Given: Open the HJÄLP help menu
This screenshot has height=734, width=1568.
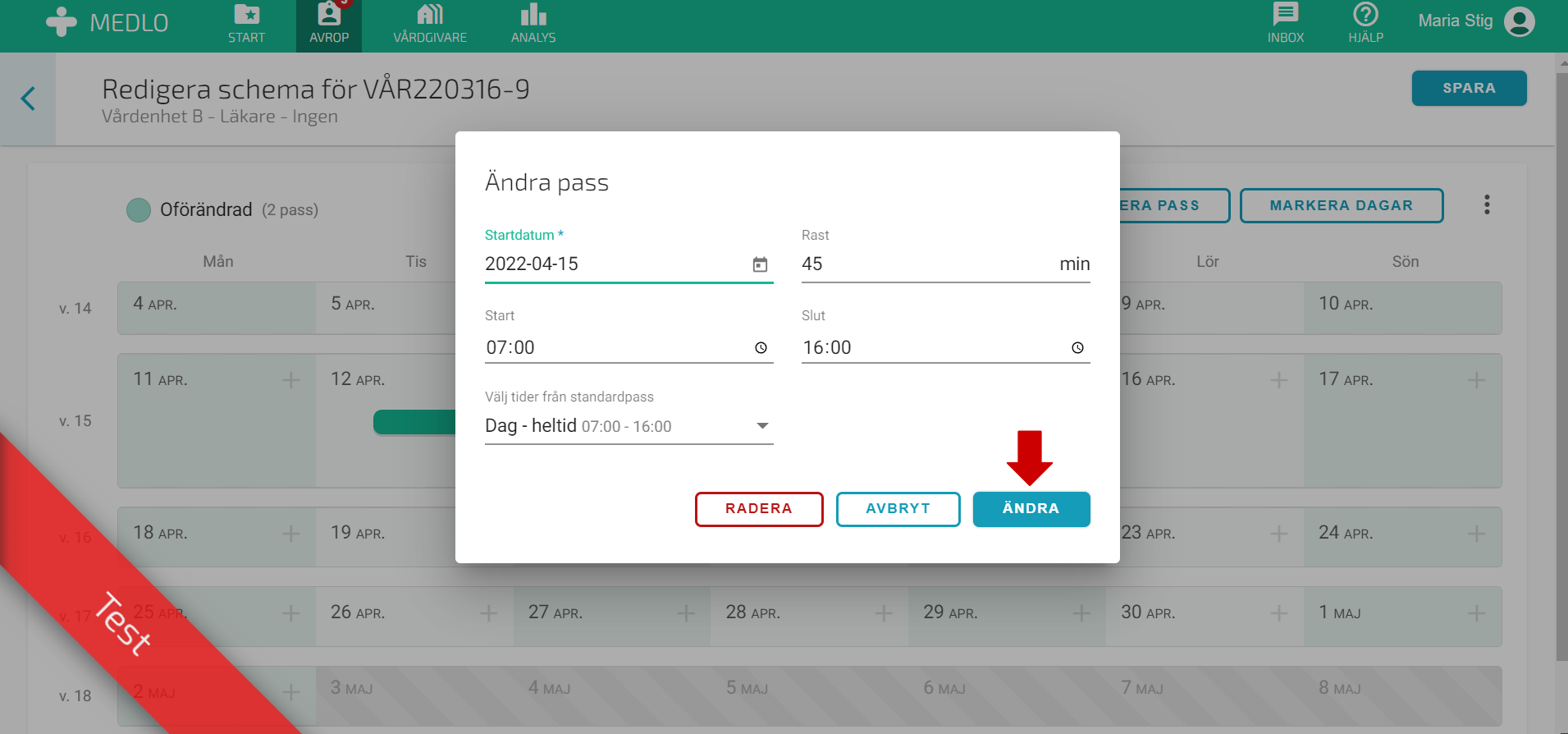Looking at the screenshot, I should click(1365, 25).
